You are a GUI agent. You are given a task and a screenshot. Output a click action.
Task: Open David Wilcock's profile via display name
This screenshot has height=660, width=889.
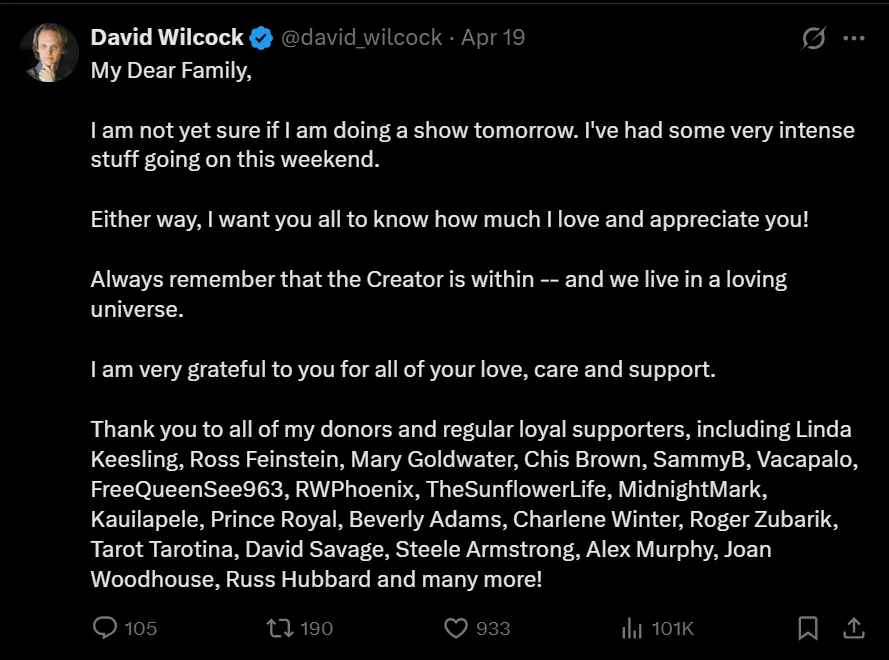[x=167, y=37]
